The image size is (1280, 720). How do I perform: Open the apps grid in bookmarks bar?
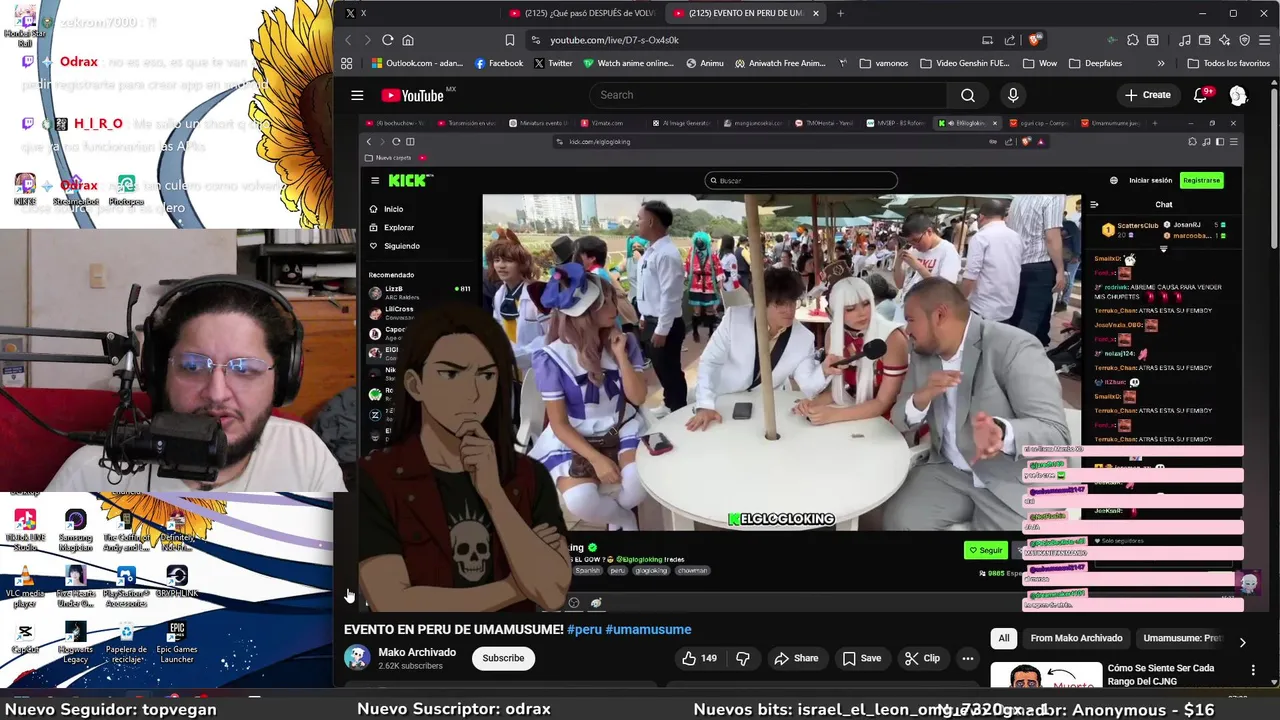(x=347, y=63)
